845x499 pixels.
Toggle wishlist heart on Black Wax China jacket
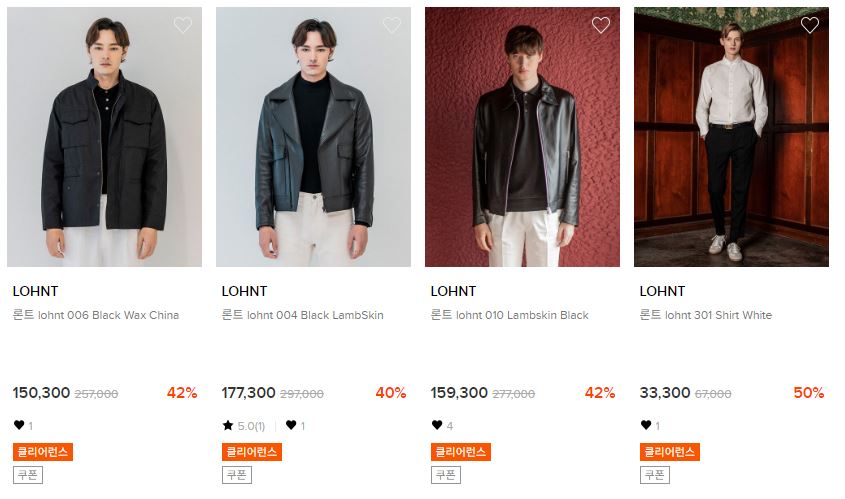click(x=183, y=25)
